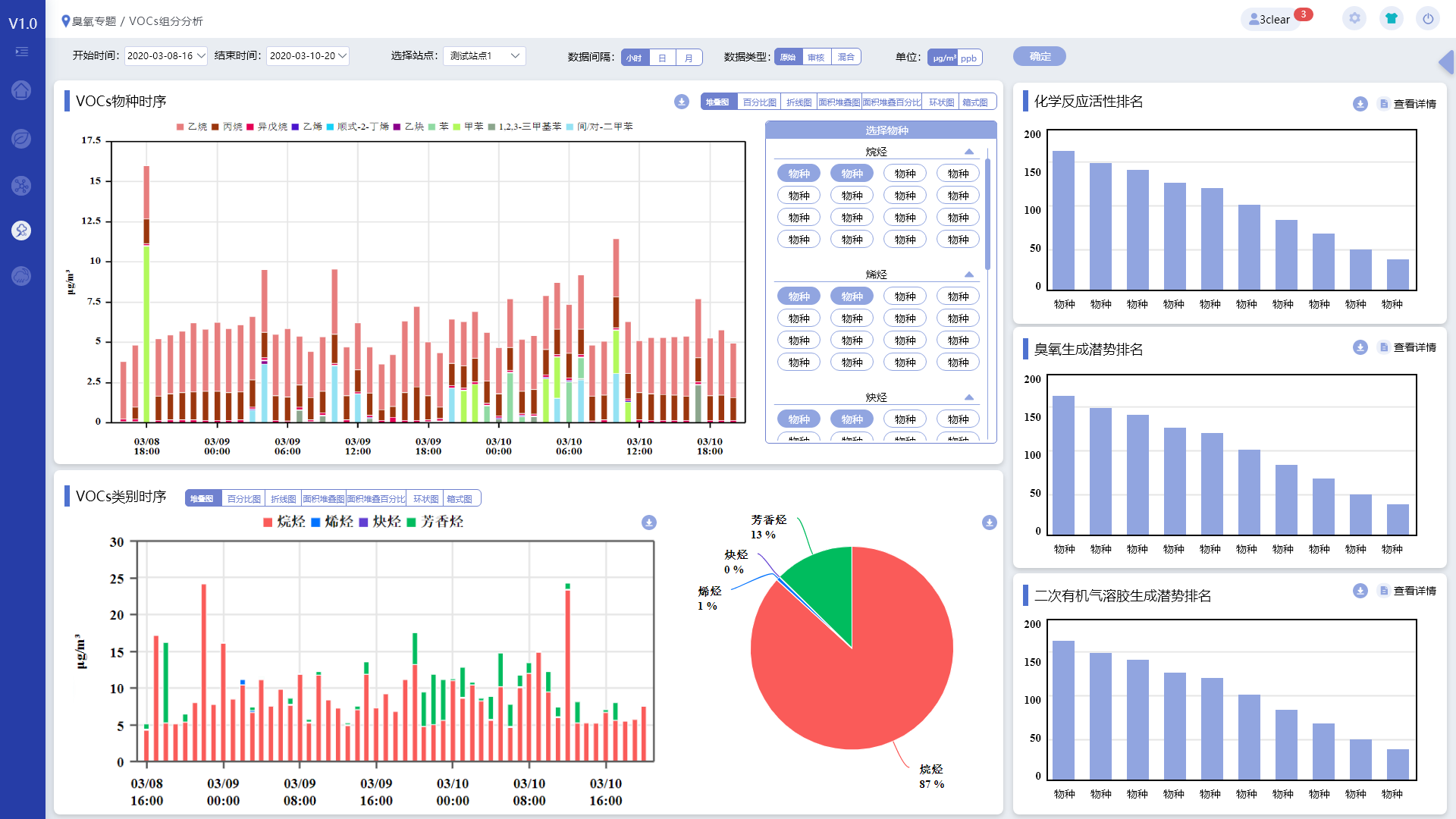
Task: Collapse the 烯烃 species group arrow
Action: click(x=969, y=275)
